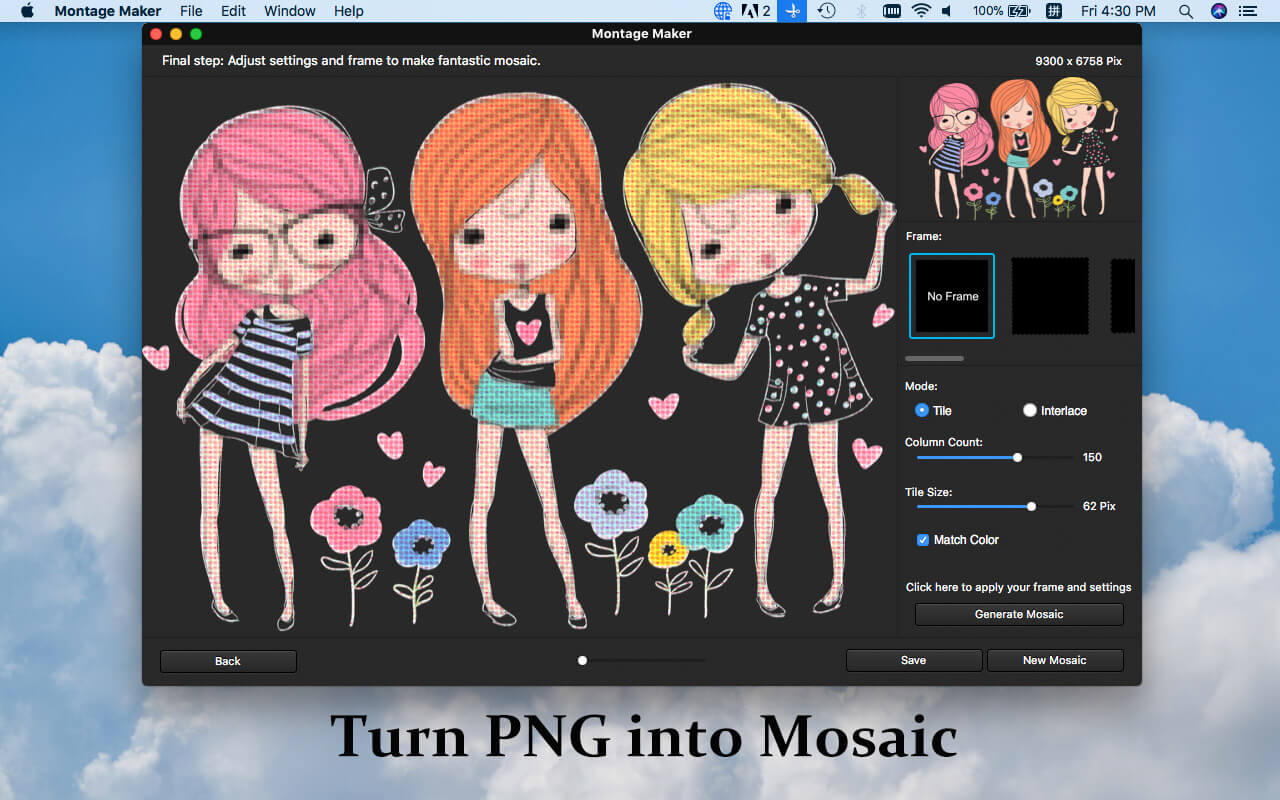The width and height of the screenshot is (1280, 800).
Task: Click the 62 Pix tile size value
Action: pyautogui.click(x=1099, y=506)
